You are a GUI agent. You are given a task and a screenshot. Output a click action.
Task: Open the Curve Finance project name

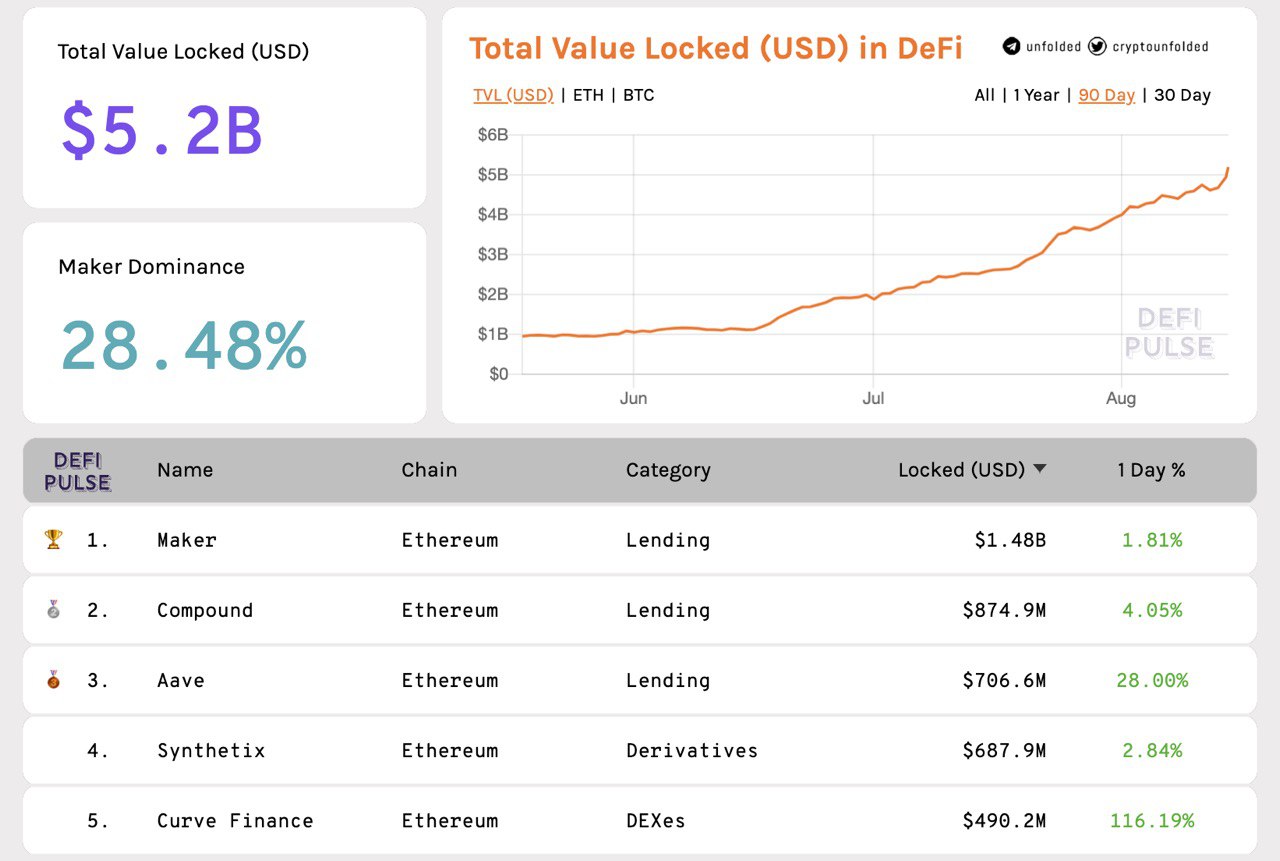click(x=235, y=820)
